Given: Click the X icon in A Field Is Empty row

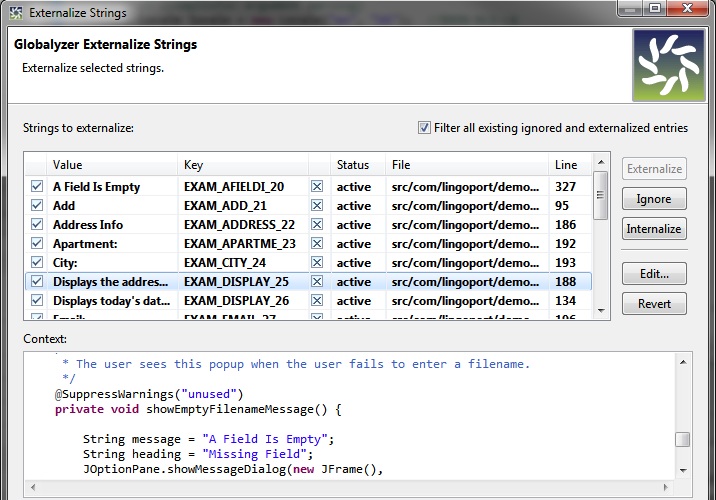Looking at the screenshot, I should pos(317,187).
